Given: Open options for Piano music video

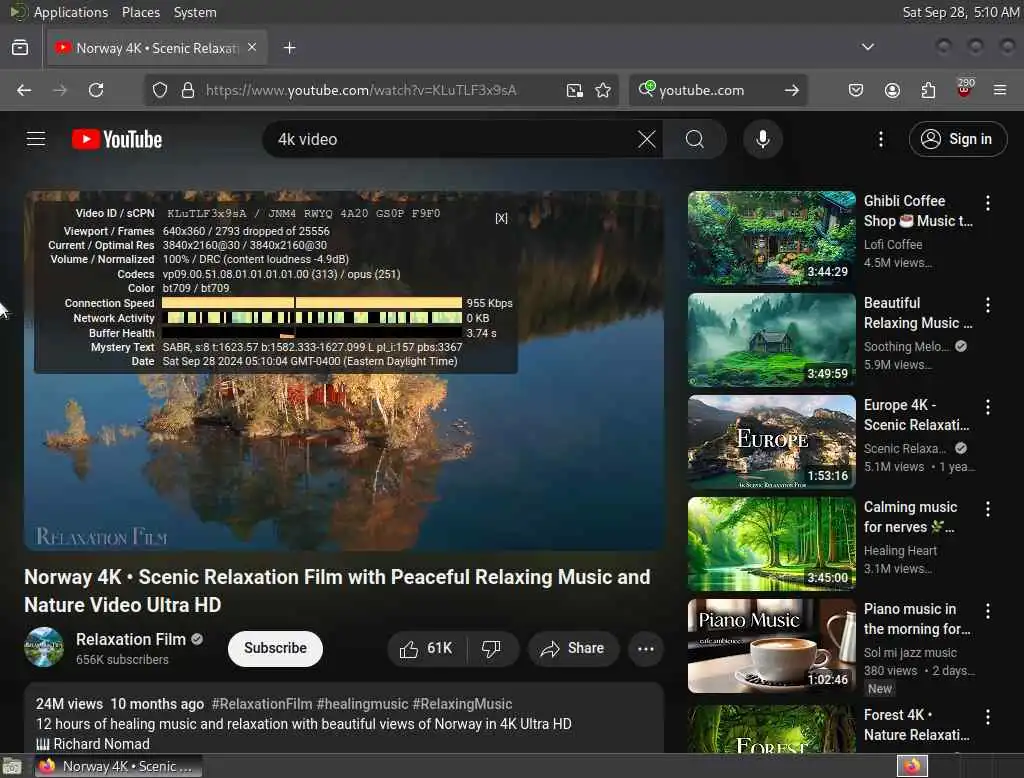Looking at the screenshot, I should coord(987,611).
